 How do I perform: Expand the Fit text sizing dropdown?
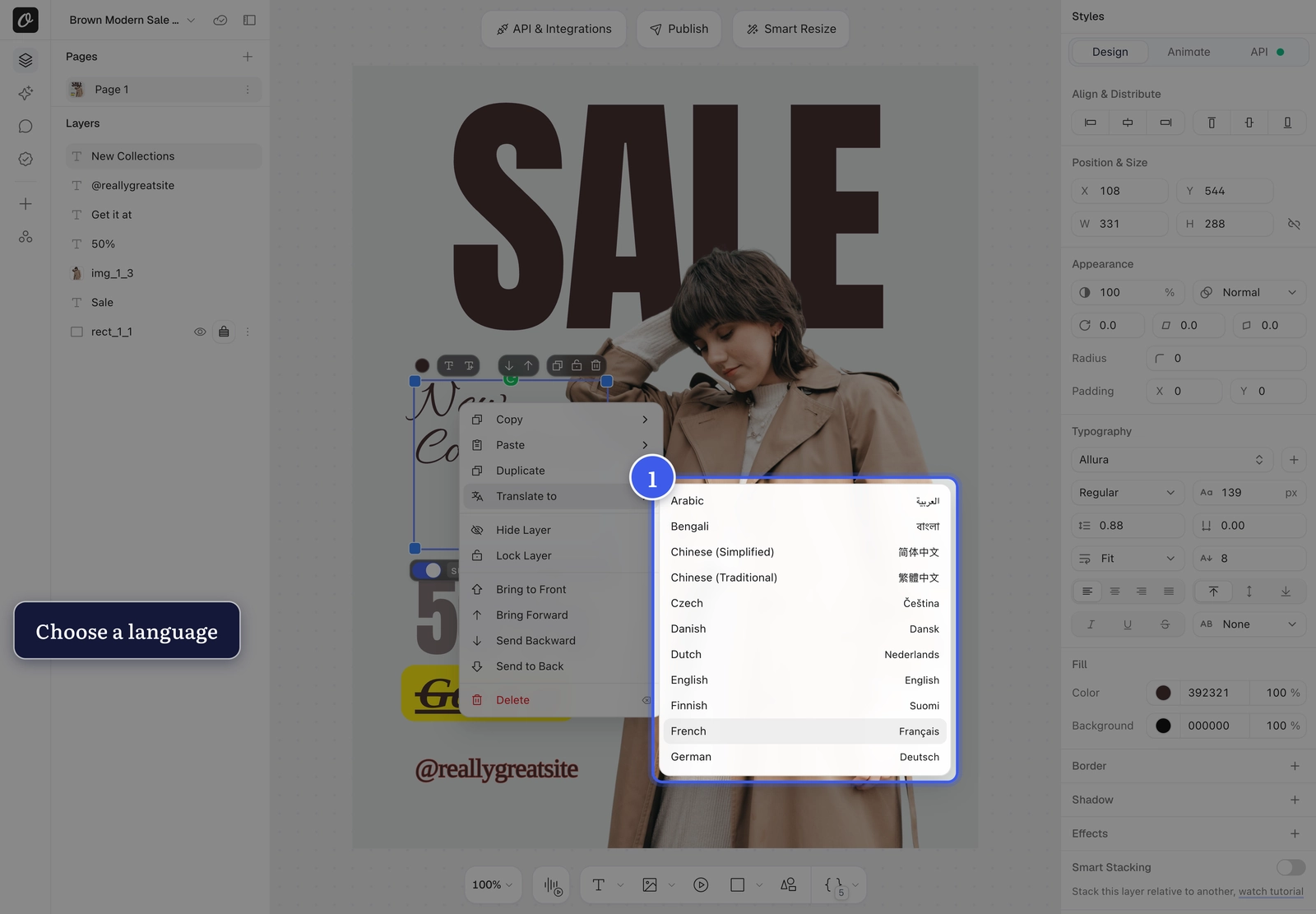(1128, 559)
